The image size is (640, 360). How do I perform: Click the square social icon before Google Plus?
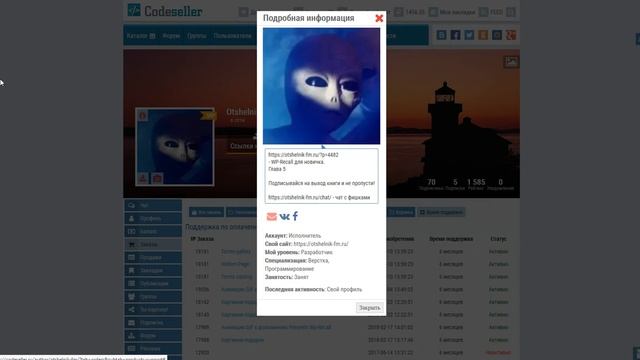coord(497,35)
